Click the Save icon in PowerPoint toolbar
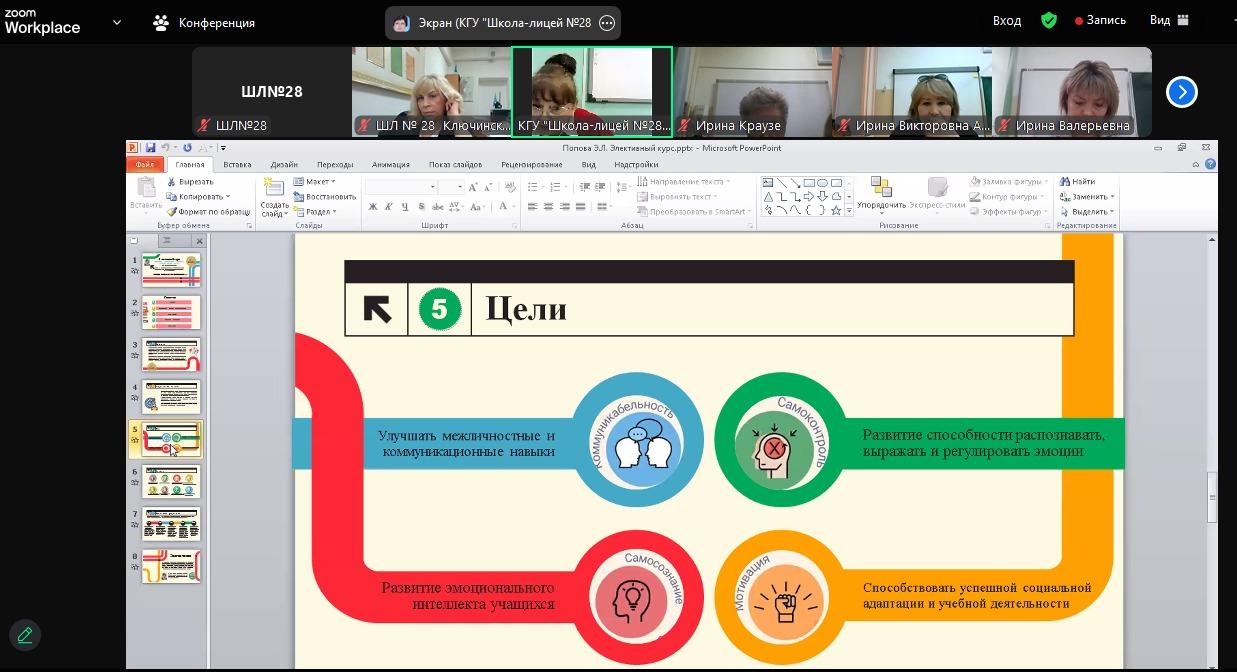The image size is (1237, 672). click(x=150, y=148)
